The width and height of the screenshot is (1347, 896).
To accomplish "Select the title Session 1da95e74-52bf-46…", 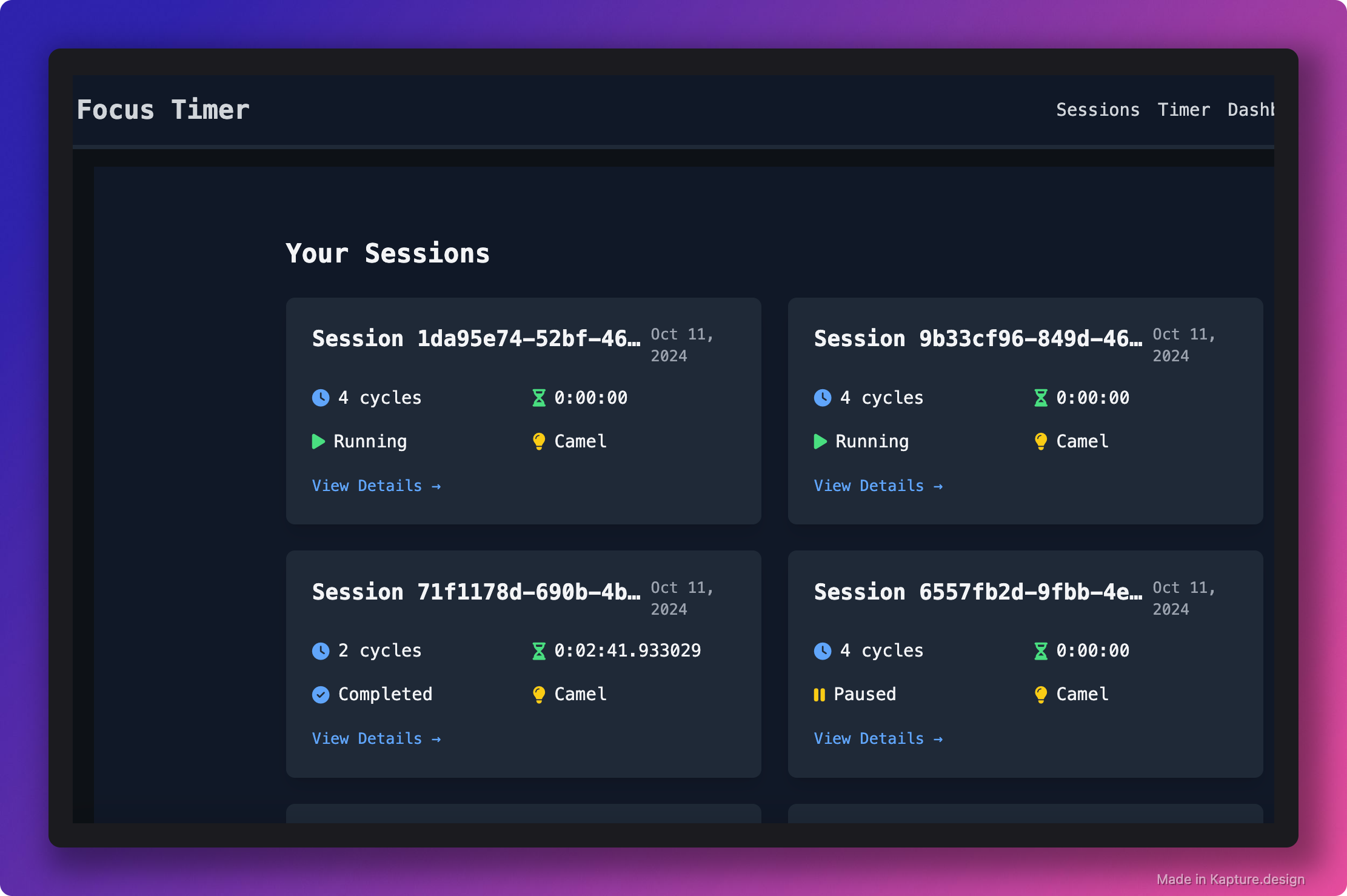I will coord(476,339).
